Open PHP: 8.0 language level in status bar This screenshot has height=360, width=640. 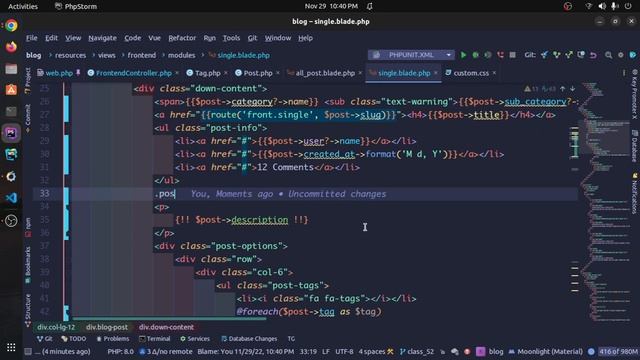(120, 351)
